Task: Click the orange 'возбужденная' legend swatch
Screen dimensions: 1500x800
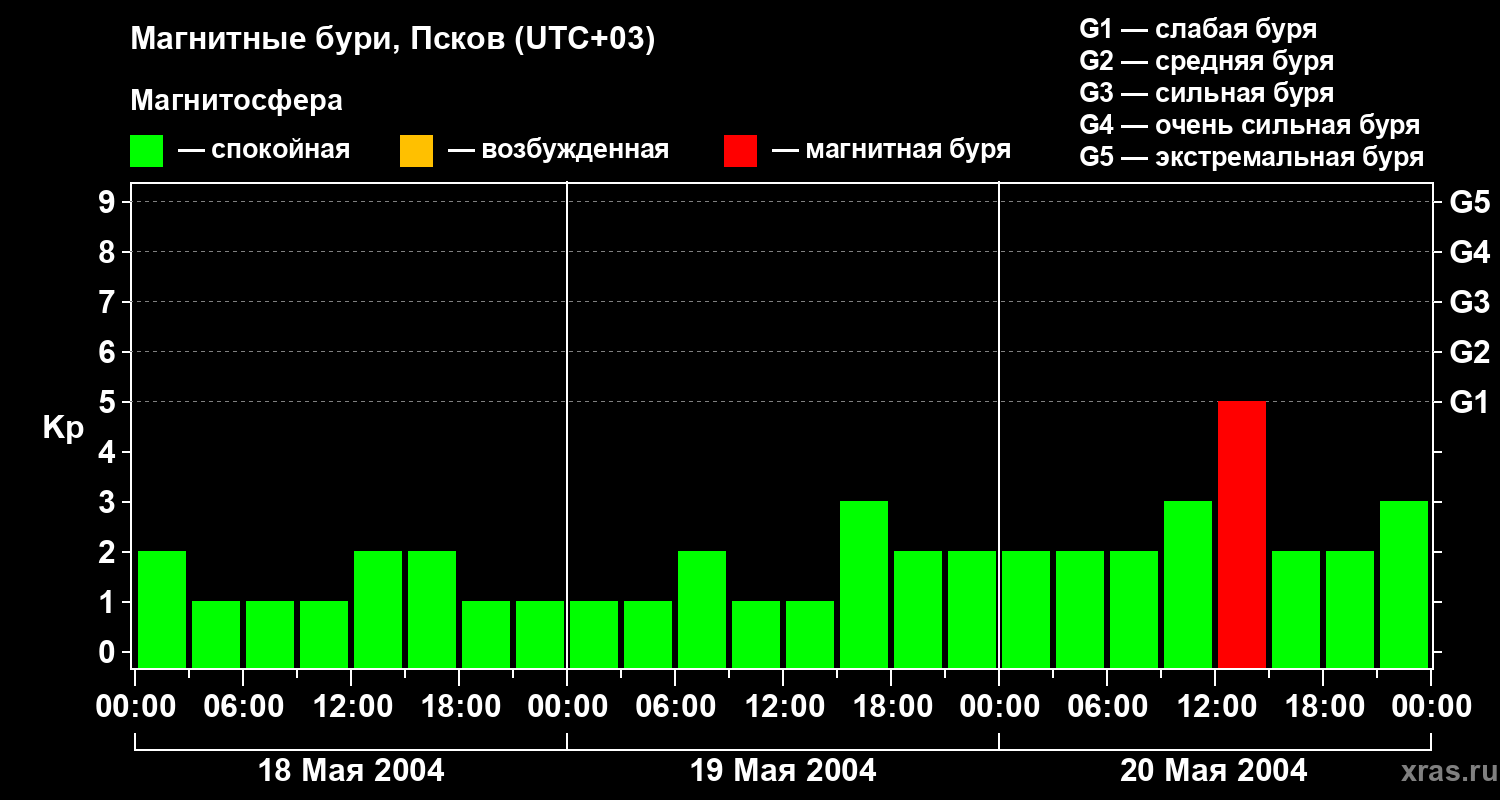Action: point(416,151)
